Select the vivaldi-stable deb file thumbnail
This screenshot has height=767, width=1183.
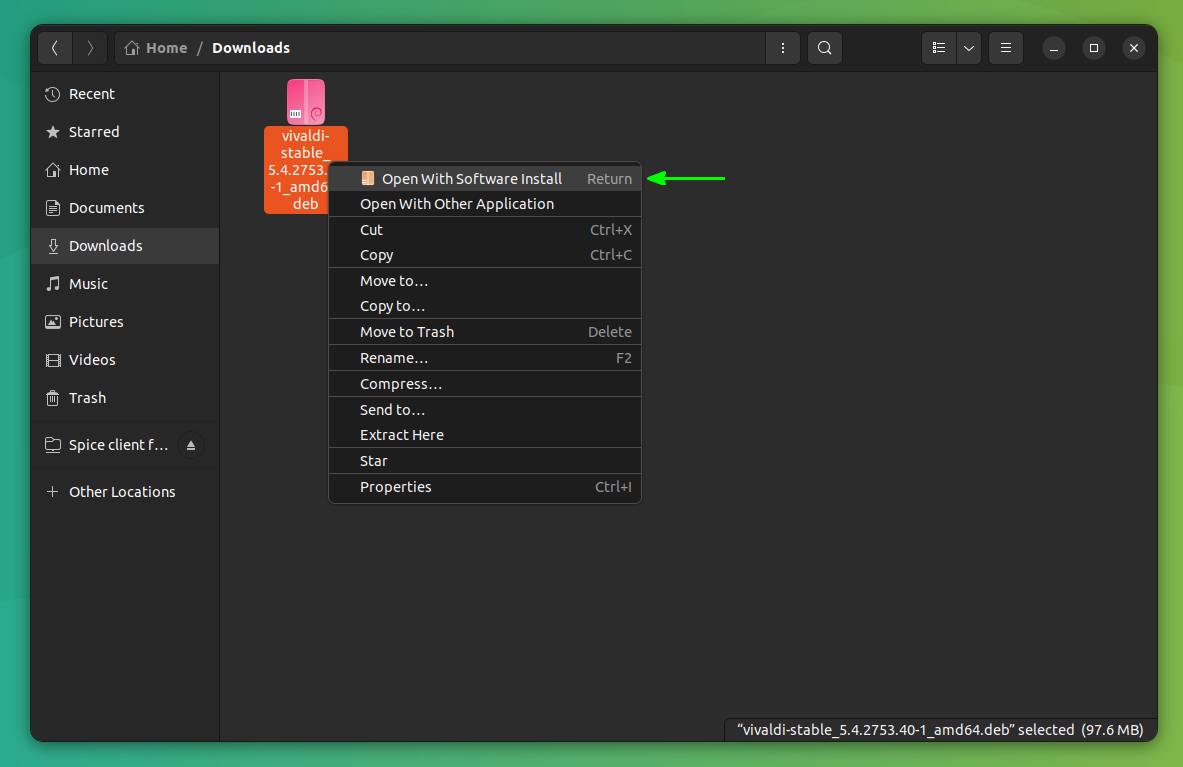click(305, 100)
